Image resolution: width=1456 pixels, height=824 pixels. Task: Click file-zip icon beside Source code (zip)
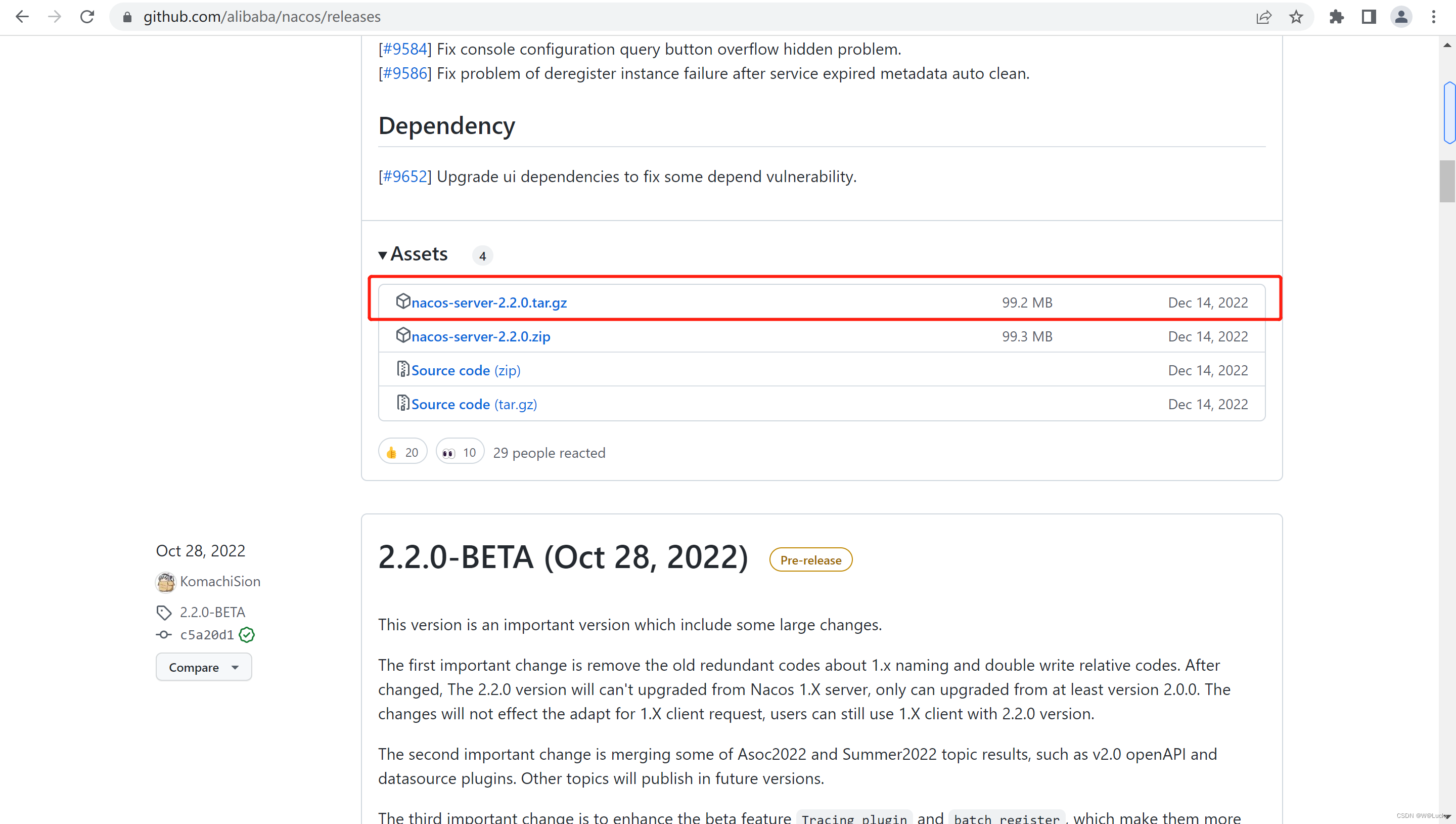(402, 369)
